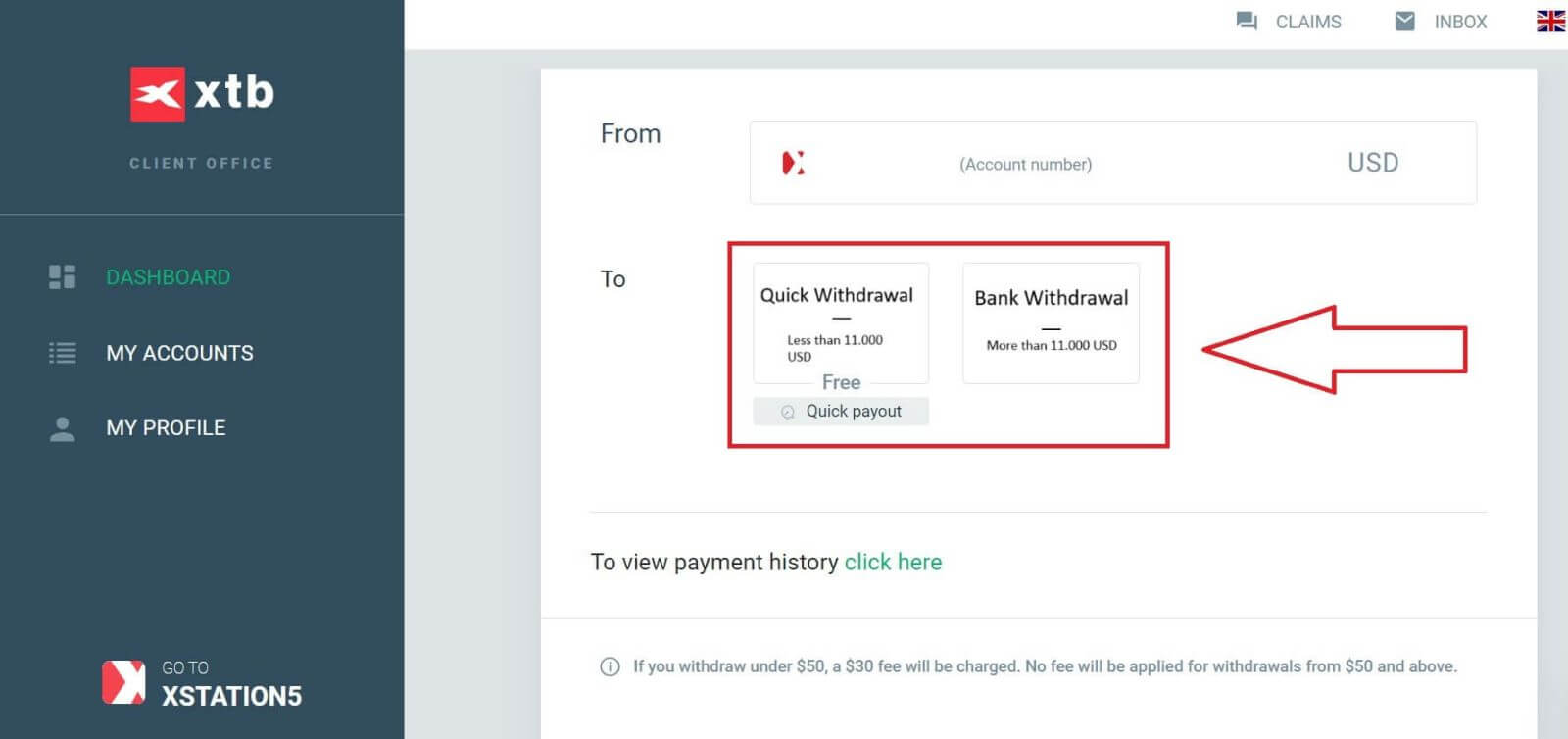Select the Dashboard grid icon
1568x739 pixels.
(x=61, y=277)
